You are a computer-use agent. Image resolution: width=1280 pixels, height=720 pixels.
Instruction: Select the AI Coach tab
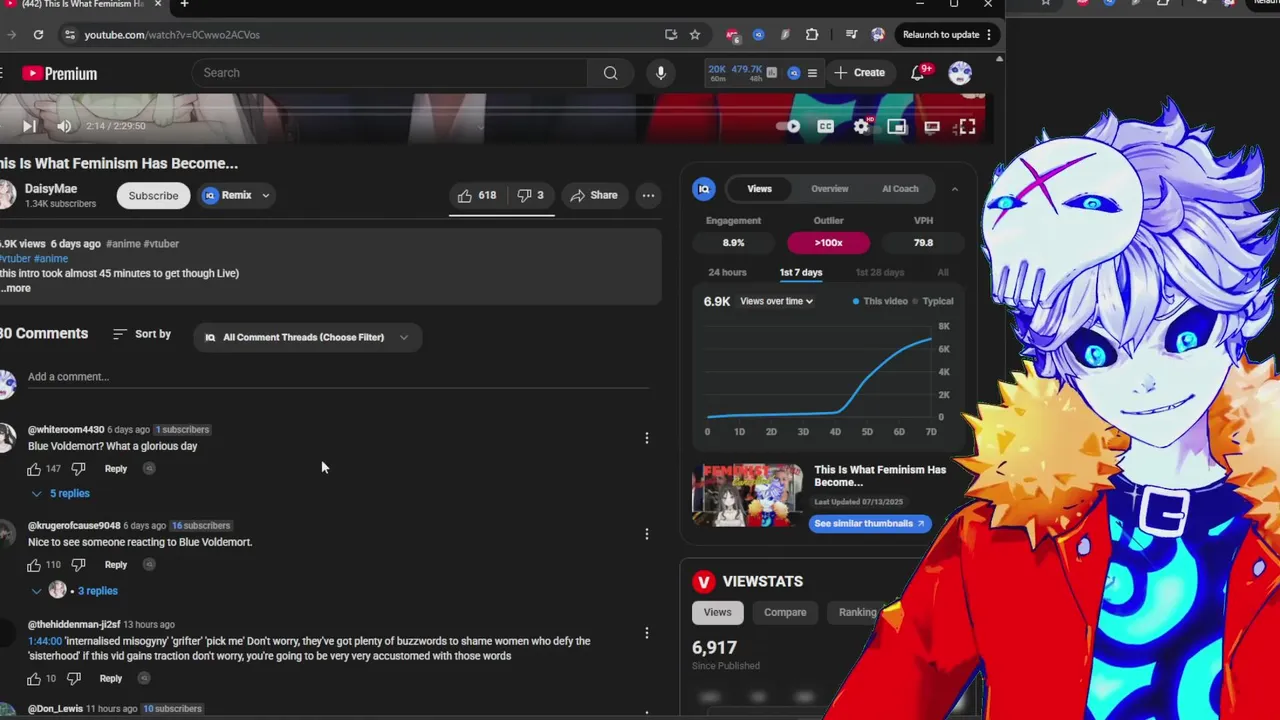click(900, 189)
